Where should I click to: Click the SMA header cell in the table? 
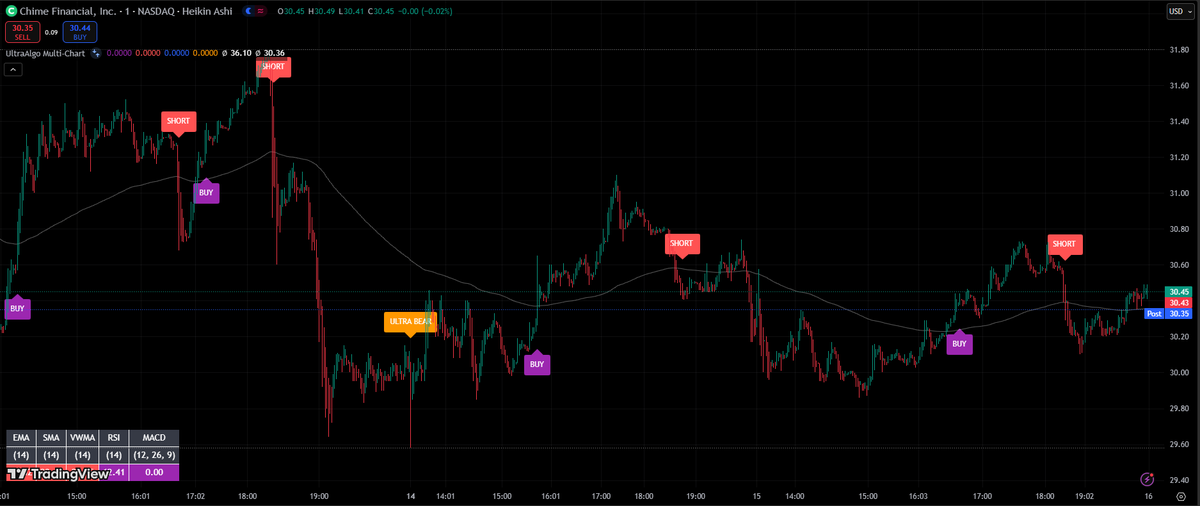tap(51, 438)
